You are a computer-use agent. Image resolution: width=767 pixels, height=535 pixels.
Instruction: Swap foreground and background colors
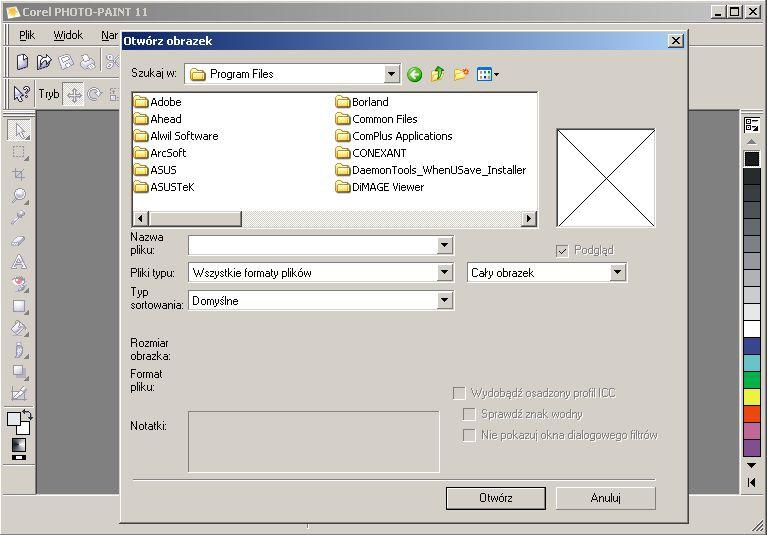[x=27, y=415]
